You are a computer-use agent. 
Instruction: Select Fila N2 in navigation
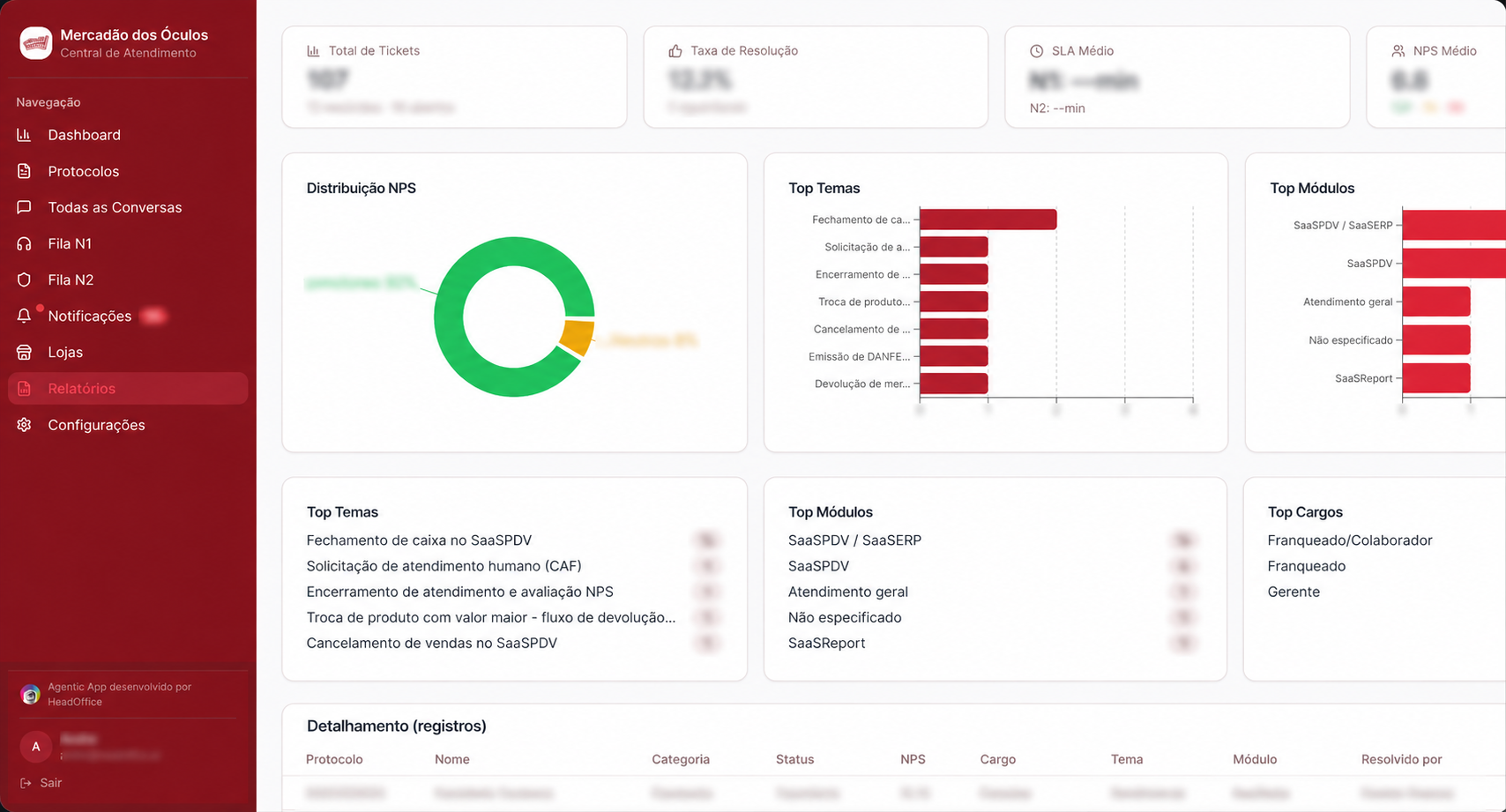coord(128,279)
